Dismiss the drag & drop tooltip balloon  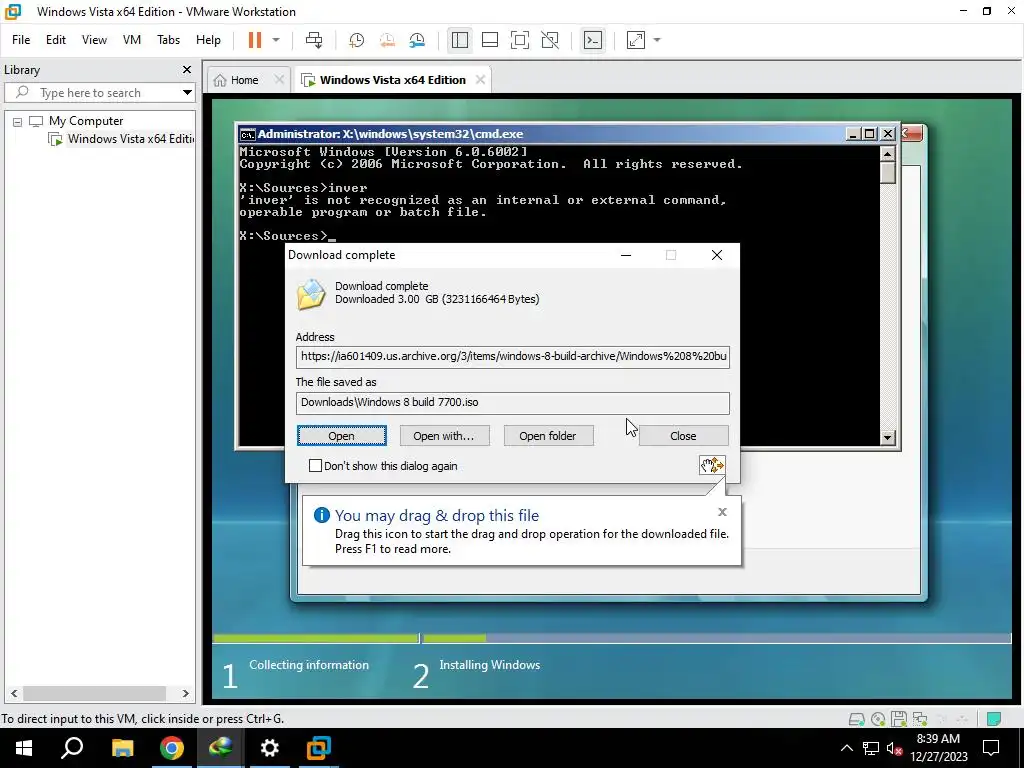click(x=722, y=512)
